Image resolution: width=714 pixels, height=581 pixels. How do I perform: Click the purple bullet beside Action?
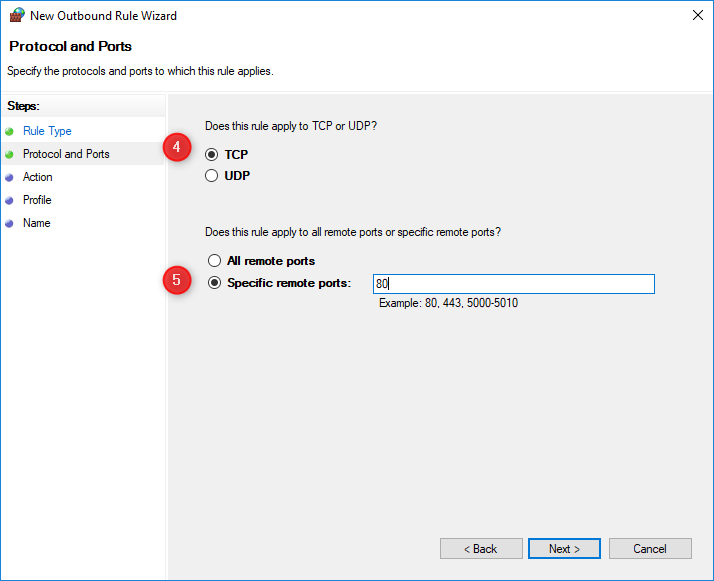click(9, 178)
